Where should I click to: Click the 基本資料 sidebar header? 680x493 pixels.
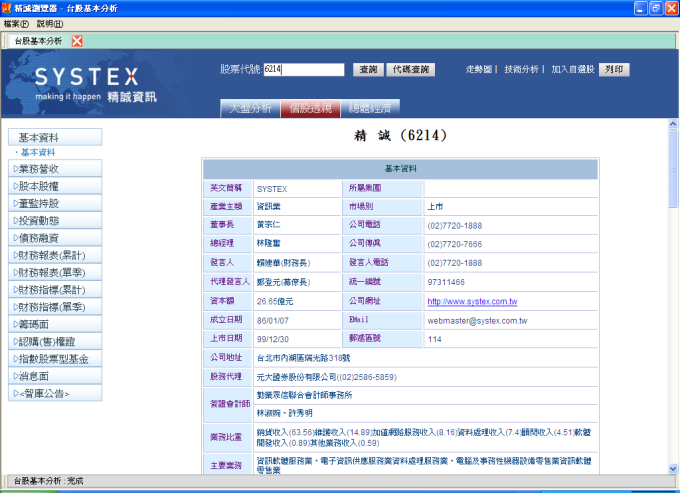(x=55, y=137)
